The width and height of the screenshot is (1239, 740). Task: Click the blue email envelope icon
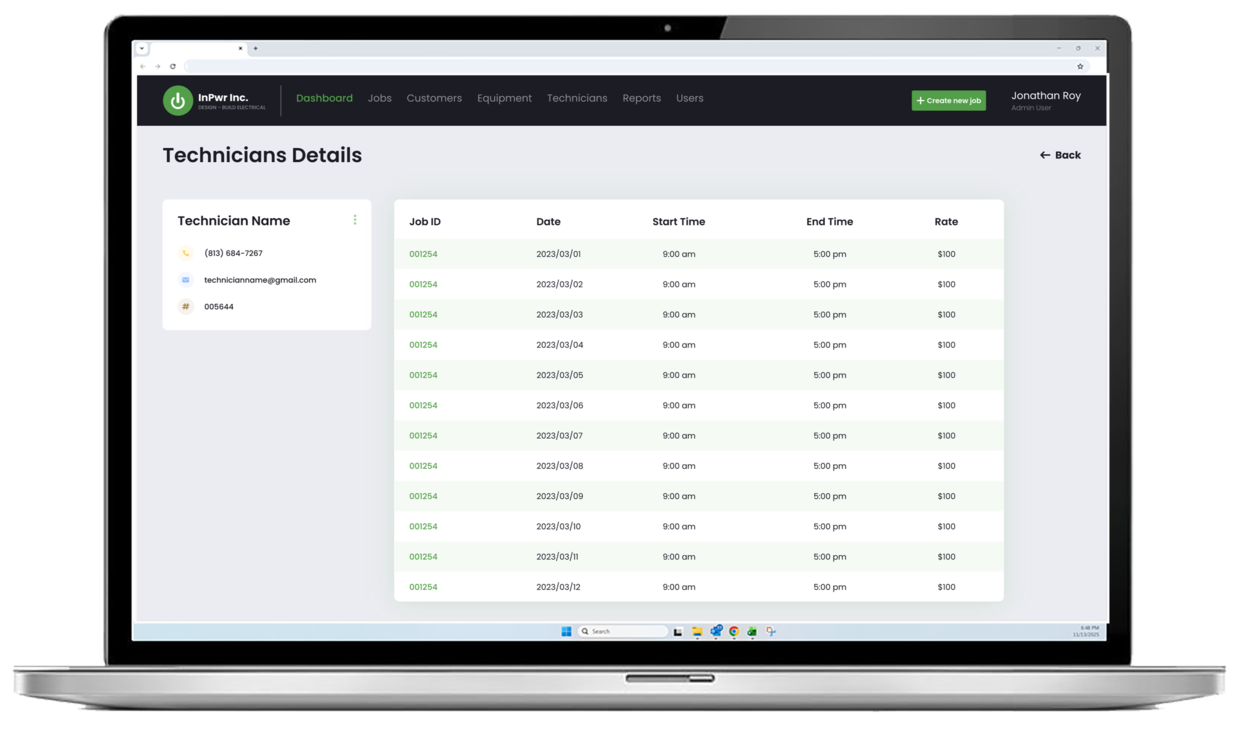coord(185,281)
